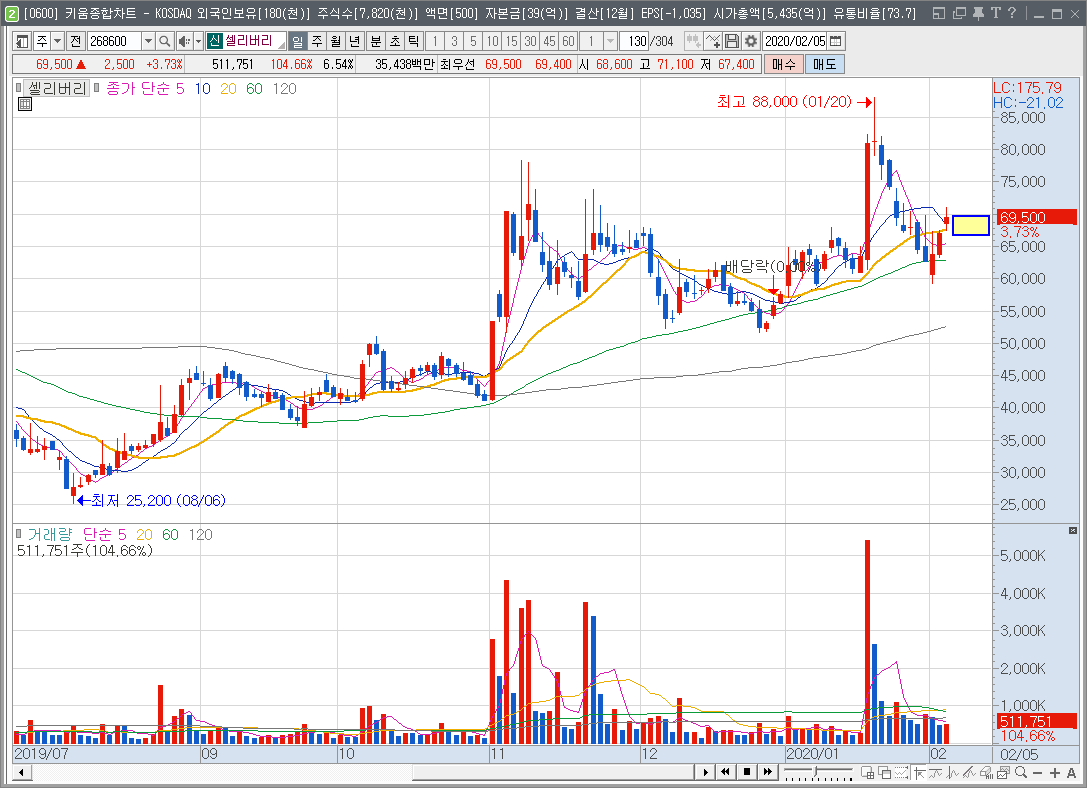The height and width of the screenshot is (788, 1087).
Task: Expand the 셀리버리 stock name corner dropdown
Action: pos(281,45)
